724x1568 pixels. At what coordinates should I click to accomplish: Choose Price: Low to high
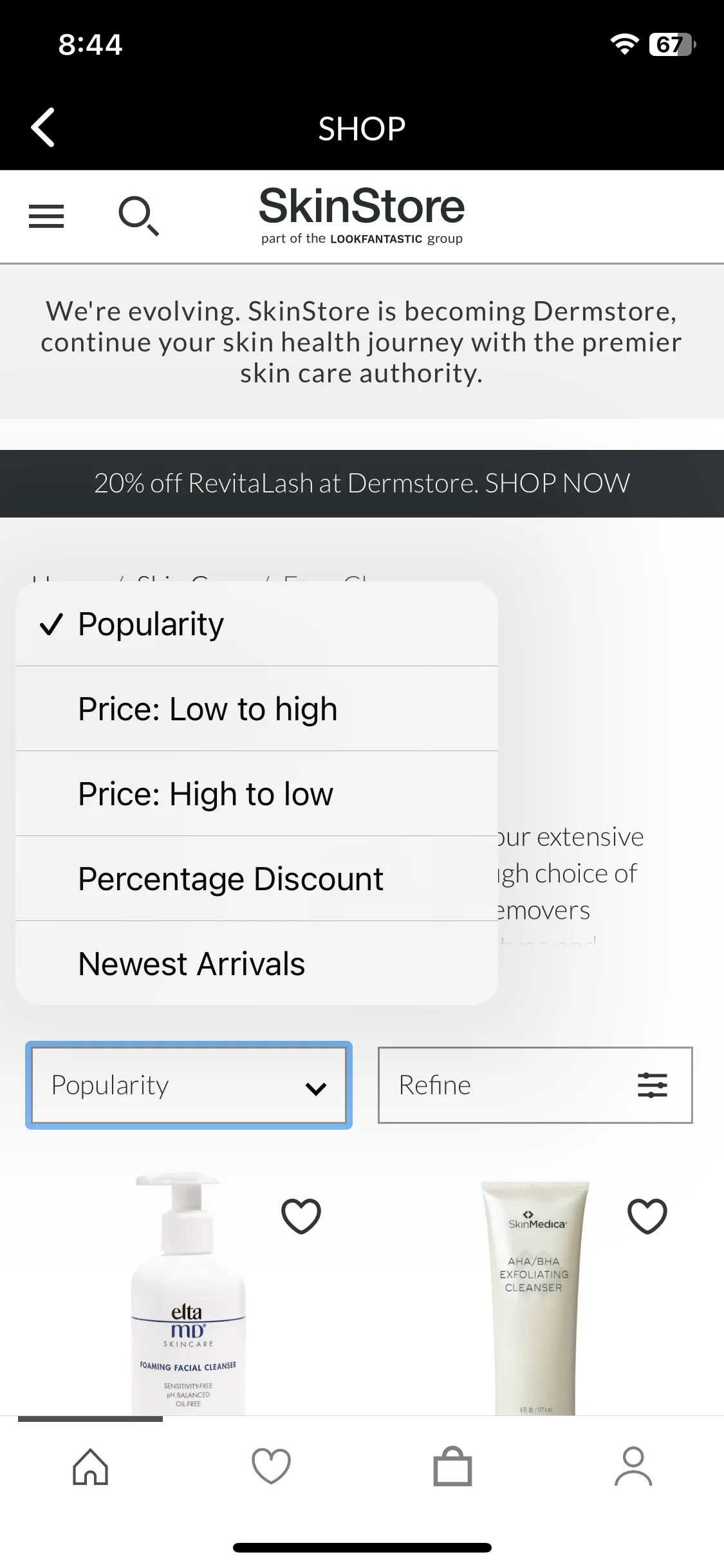tap(257, 709)
